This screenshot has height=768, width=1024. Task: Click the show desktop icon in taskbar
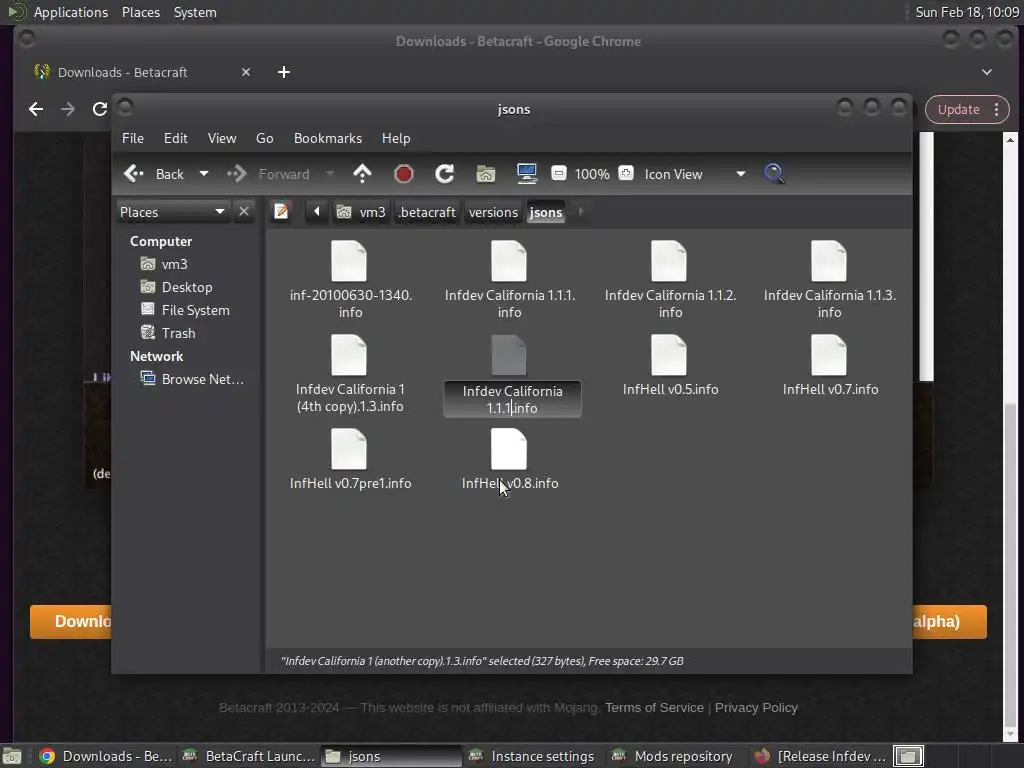coord(12,757)
